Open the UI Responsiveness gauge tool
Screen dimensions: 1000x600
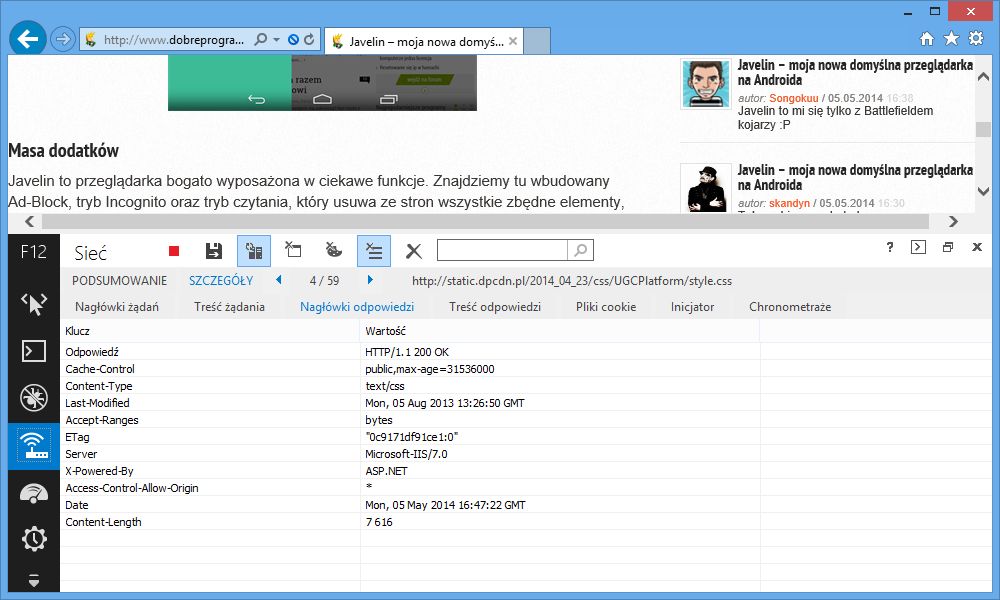pos(34,493)
